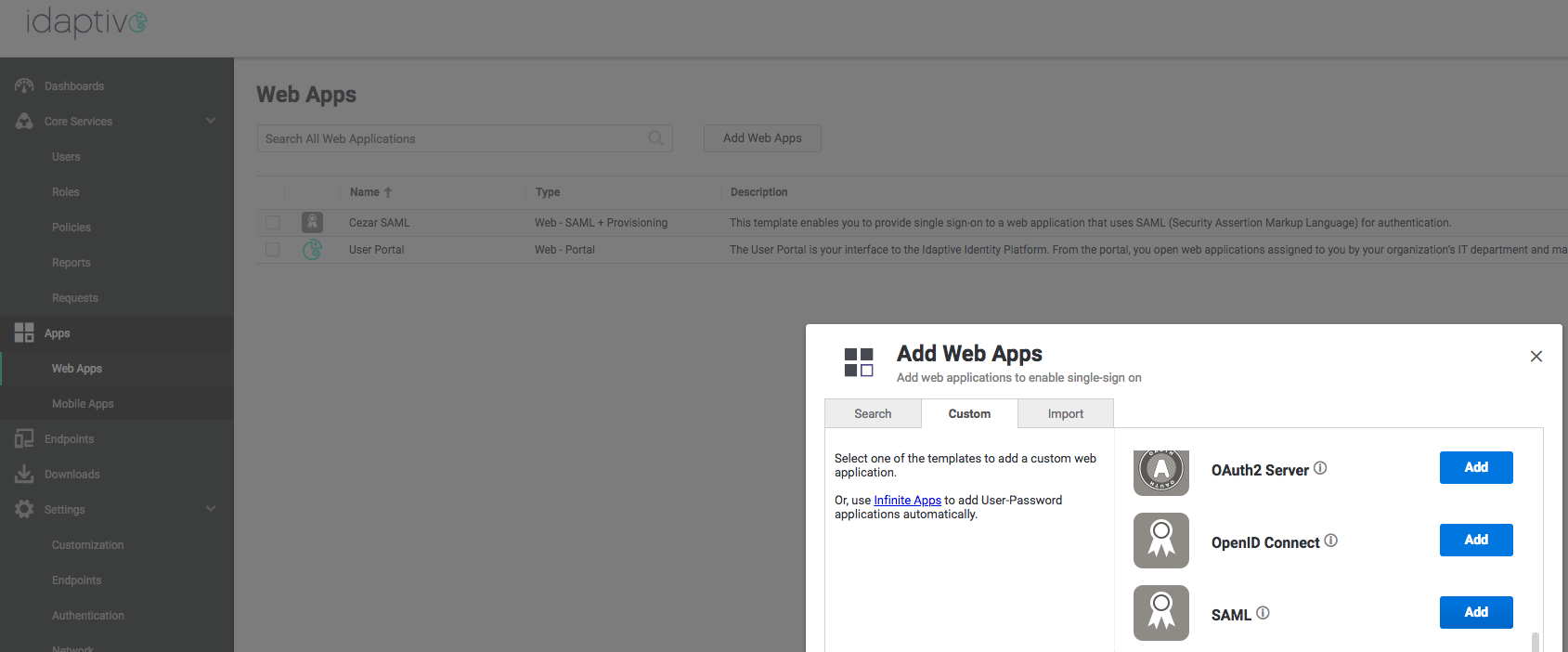Open Dashboards gauge icon

click(x=24, y=85)
